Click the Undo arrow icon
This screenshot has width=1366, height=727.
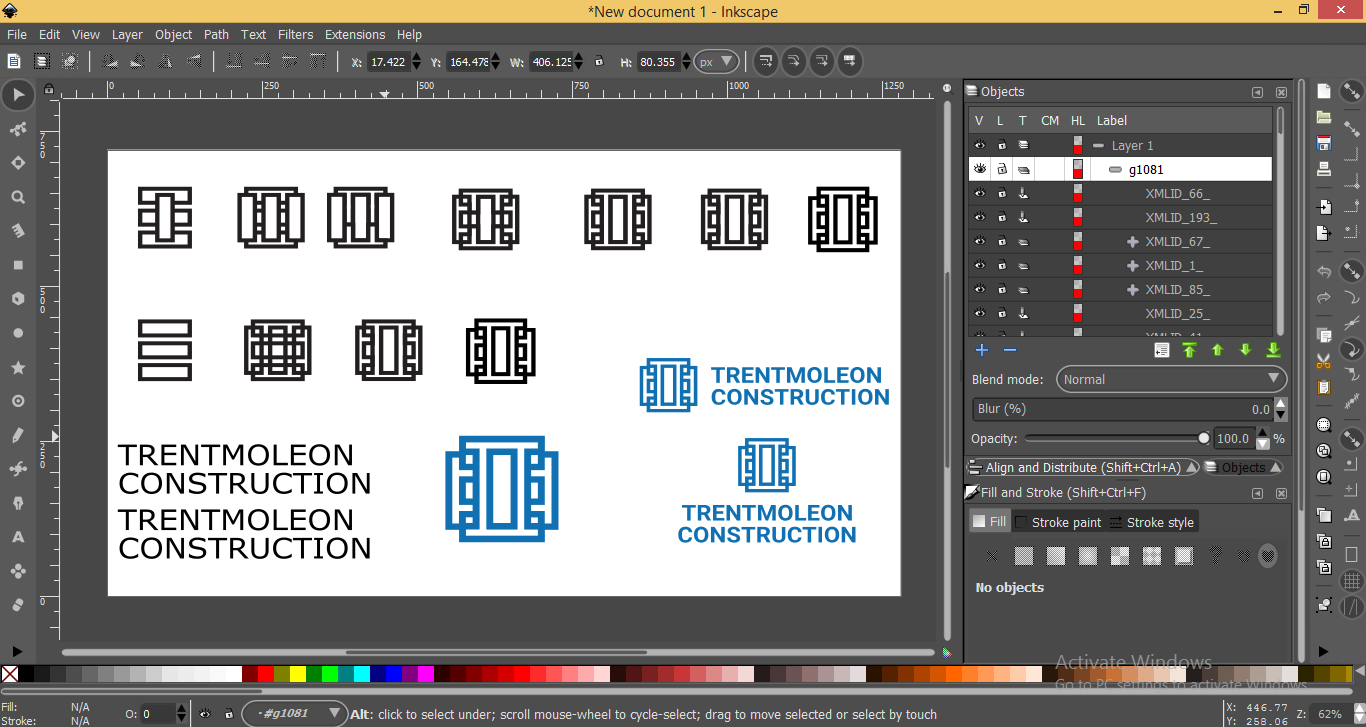[x=1324, y=272]
